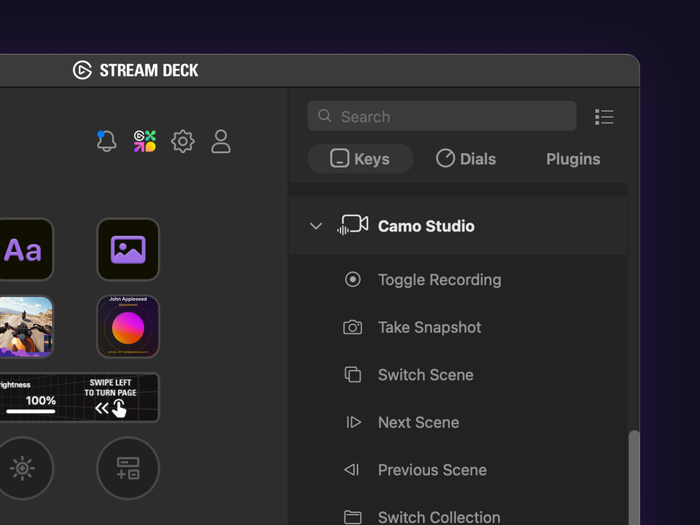Viewport: 700px width, 525px height.
Task: Select the purple image key
Action: tap(128, 250)
